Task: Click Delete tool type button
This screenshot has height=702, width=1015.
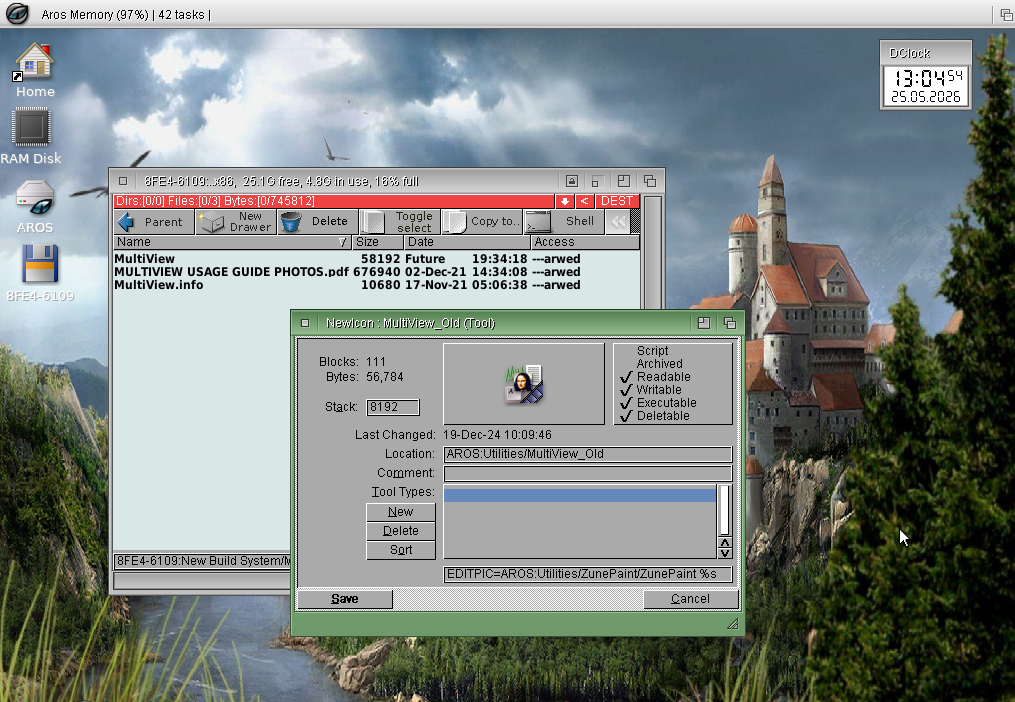Action: point(401,531)
